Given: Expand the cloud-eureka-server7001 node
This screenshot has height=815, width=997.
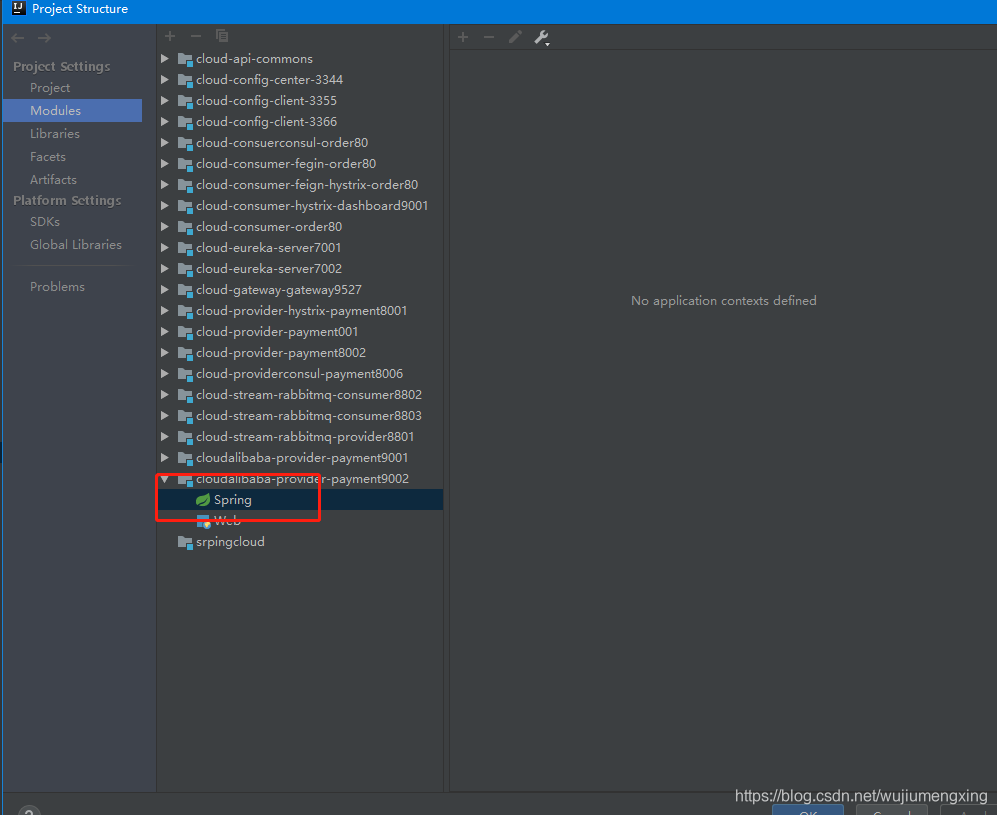Looking at the screenshot, I should click(164, 247).
